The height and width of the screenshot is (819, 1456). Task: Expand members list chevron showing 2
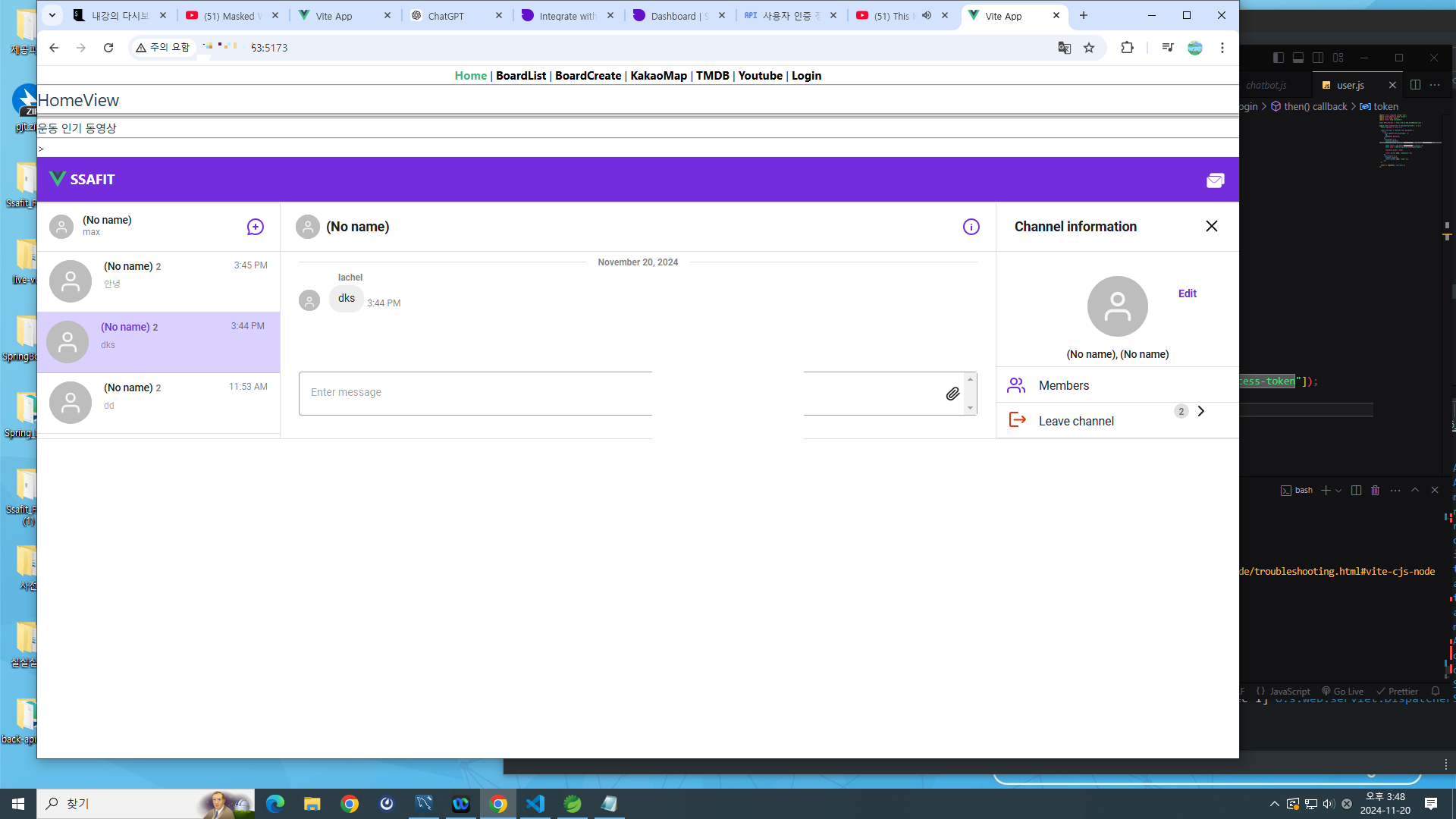[1201, 411]
